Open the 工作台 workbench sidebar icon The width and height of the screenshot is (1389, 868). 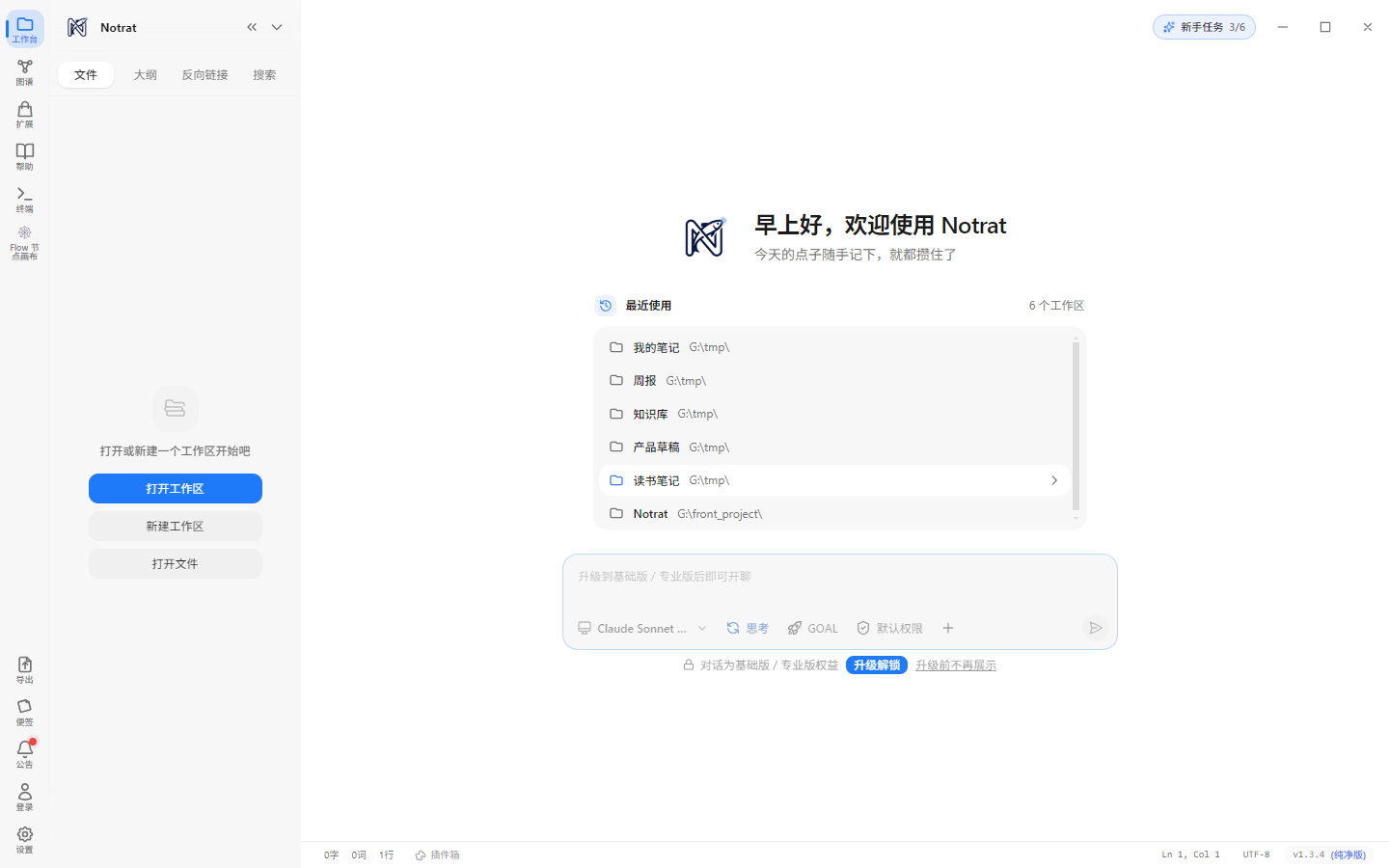pyautogui.click(x=25, y=29)
